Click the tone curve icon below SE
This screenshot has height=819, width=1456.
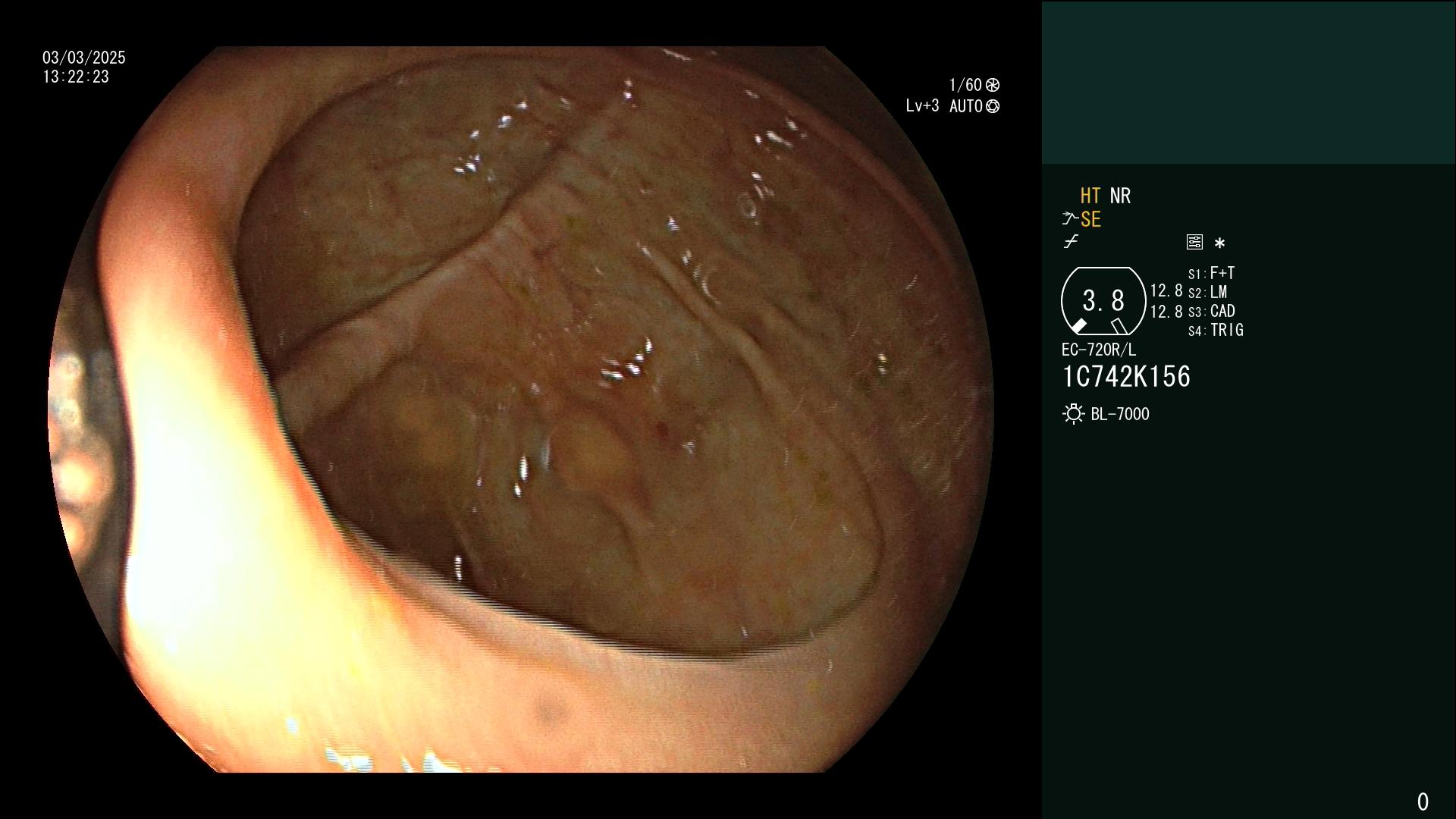[1071, 242]
